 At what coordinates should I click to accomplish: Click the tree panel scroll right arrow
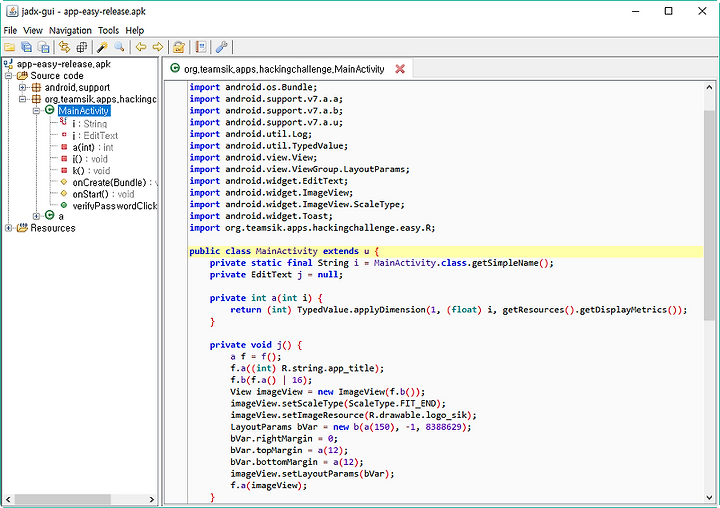pyautogui.click(x=152, y=499)
